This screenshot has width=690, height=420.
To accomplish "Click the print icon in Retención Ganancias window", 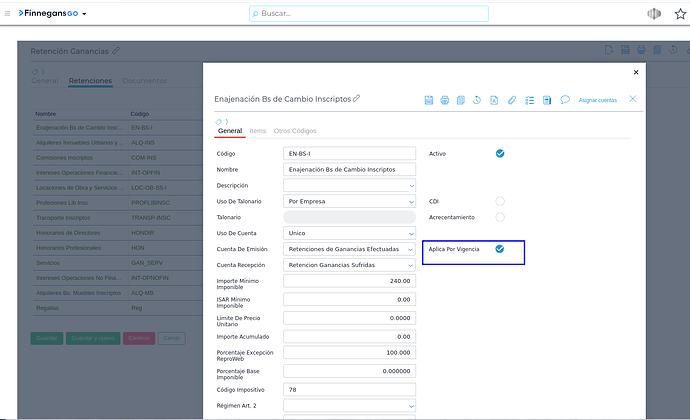I will (641, 50).
